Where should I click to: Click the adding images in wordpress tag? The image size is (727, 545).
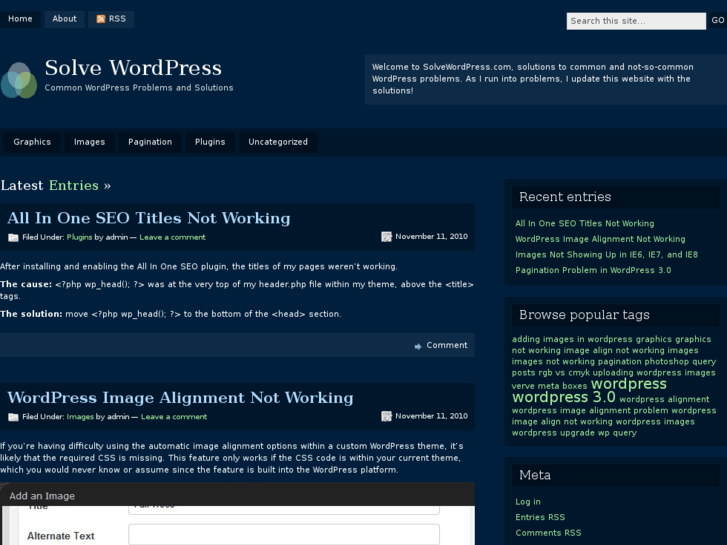[572, 339]
